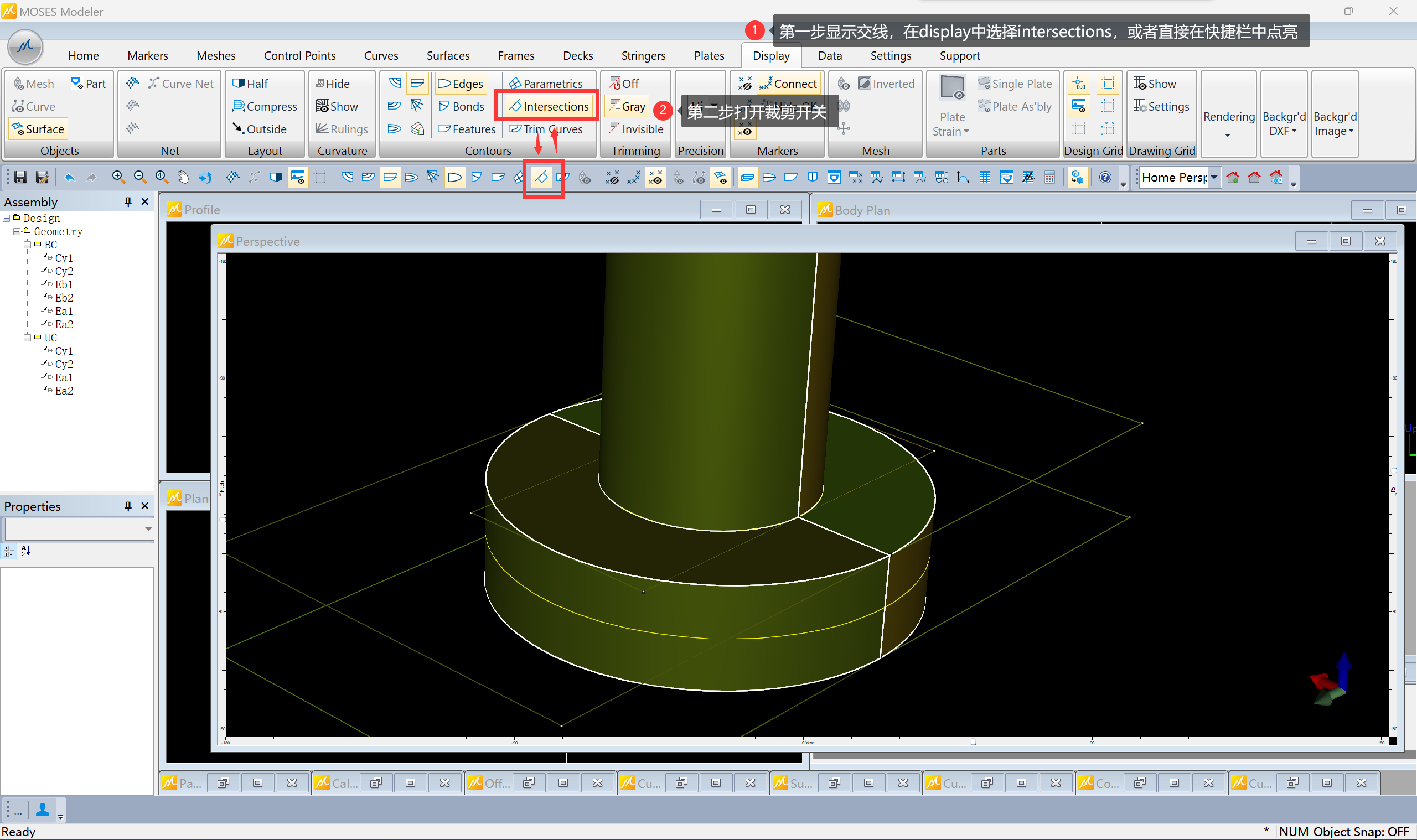Screen dimensions: 1417x840
Task: Click the Zoom Out magnifier icon
Action: point(140,177)
